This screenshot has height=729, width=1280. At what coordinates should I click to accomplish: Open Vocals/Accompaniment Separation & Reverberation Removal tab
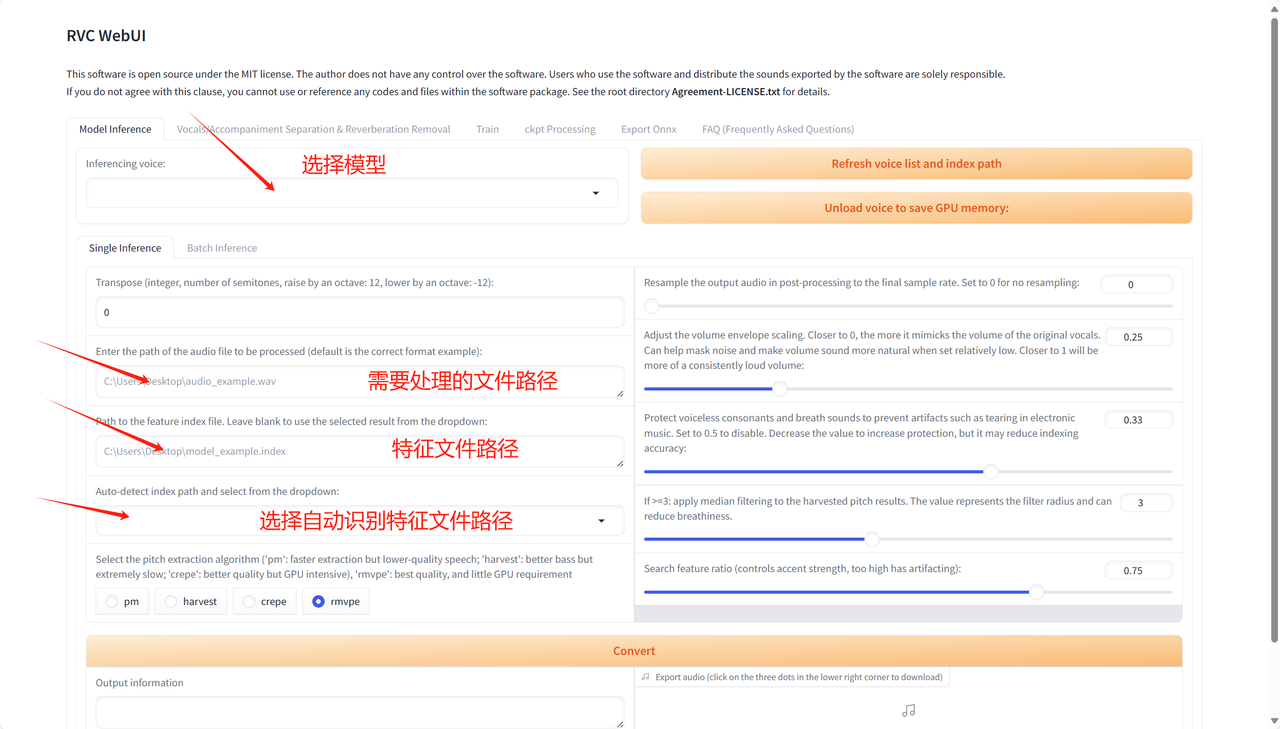click(x=313, y=129)
